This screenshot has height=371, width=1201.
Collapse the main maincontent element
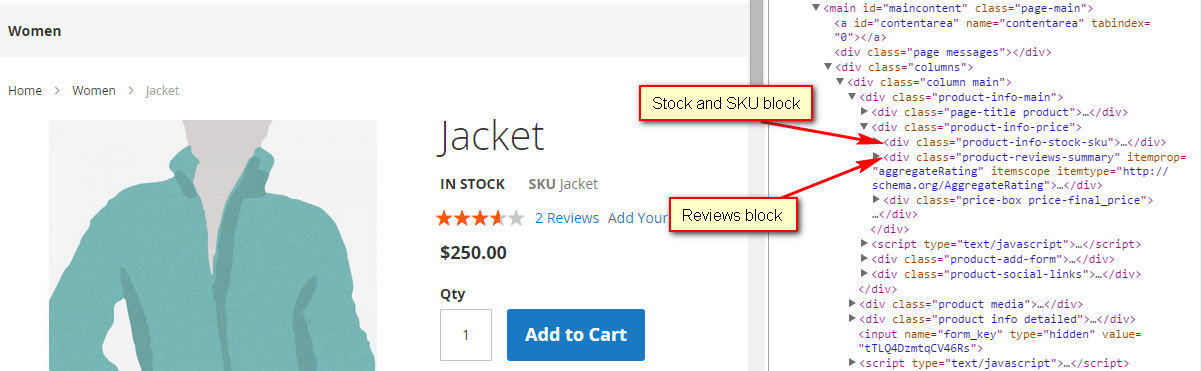pyautogui.click(x=816, y=8)
